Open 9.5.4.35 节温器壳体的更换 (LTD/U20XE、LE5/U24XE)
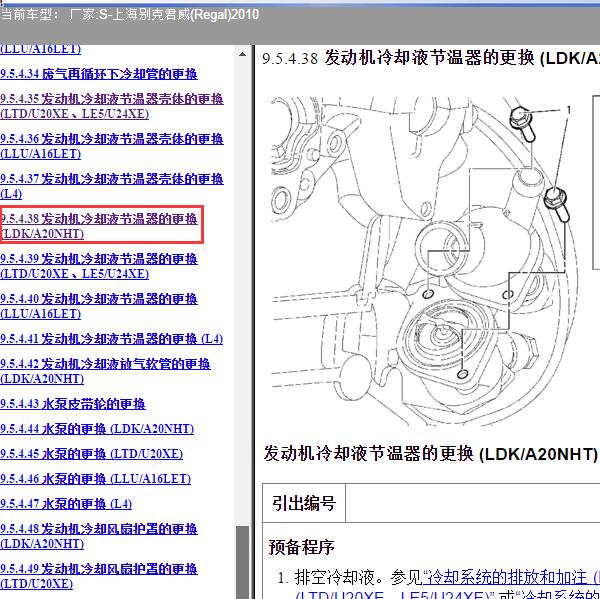 (112, 106)
